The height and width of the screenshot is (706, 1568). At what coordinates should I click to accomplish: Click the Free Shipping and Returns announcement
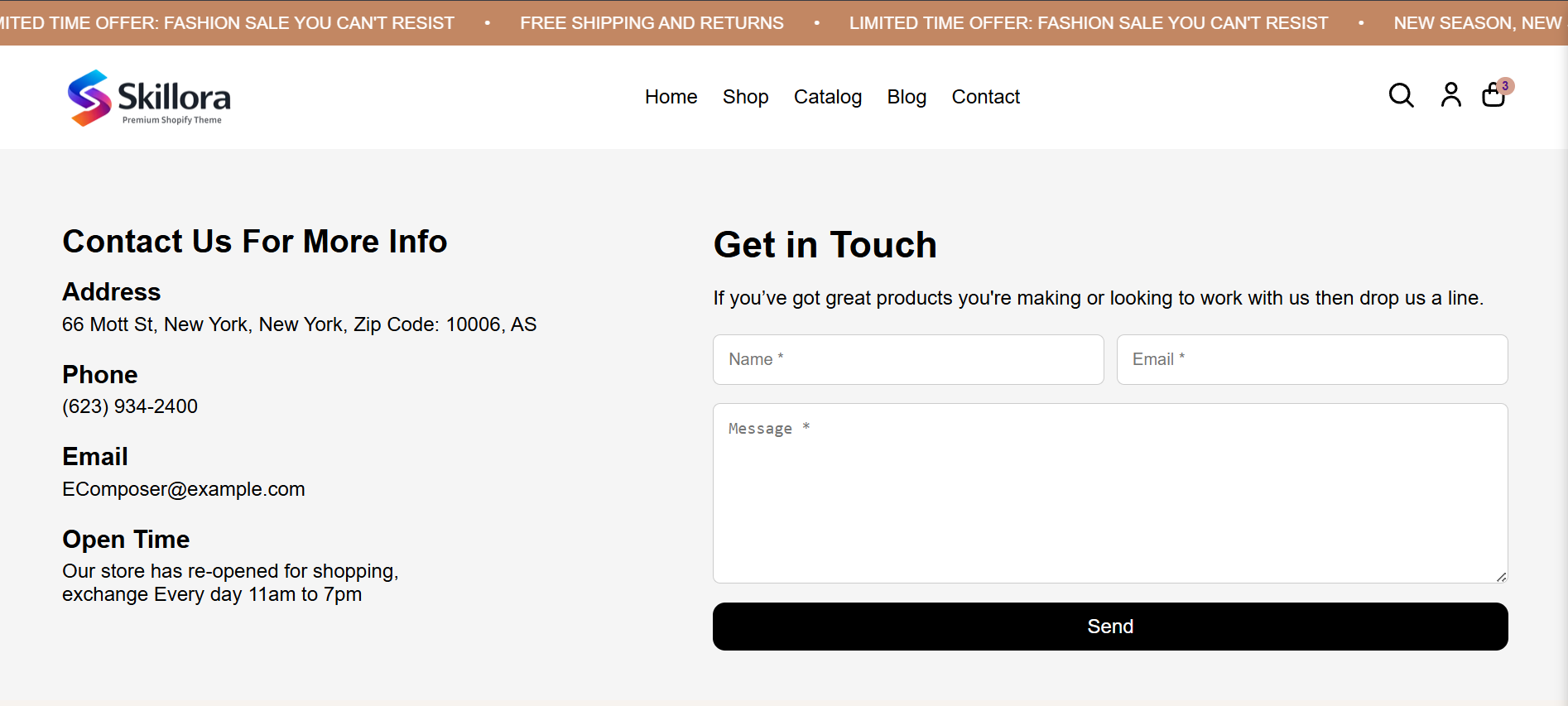[x=652, y=23]
